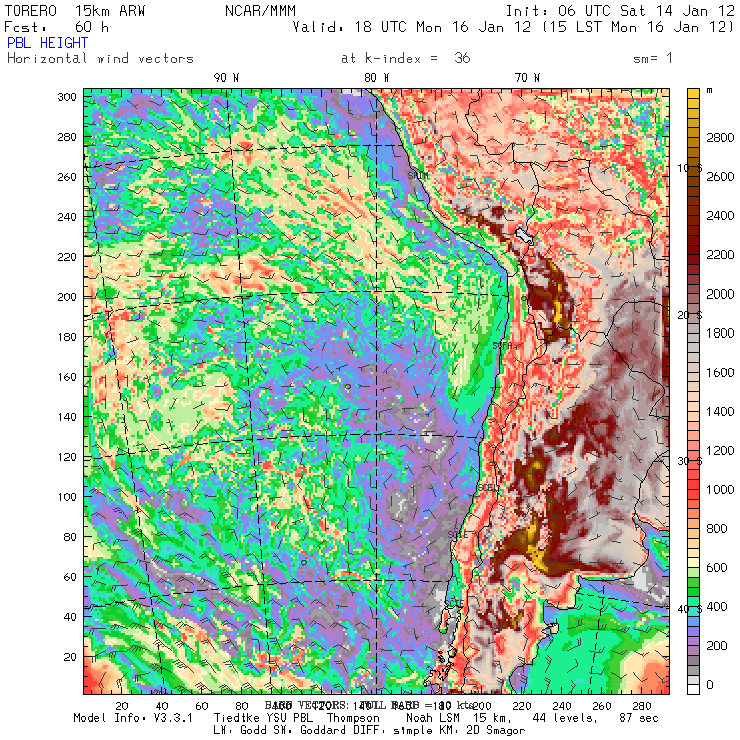Click the 220 tick on the horizontal axis
This screenshot has width=740, height=740.
(521, 706)
